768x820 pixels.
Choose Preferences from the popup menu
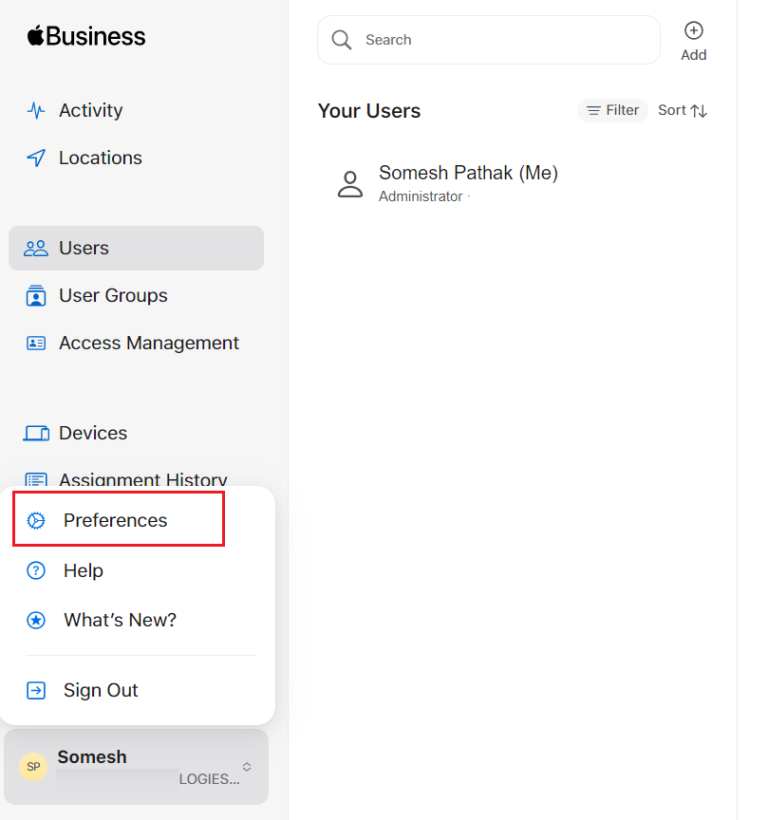tap(119, 519)
